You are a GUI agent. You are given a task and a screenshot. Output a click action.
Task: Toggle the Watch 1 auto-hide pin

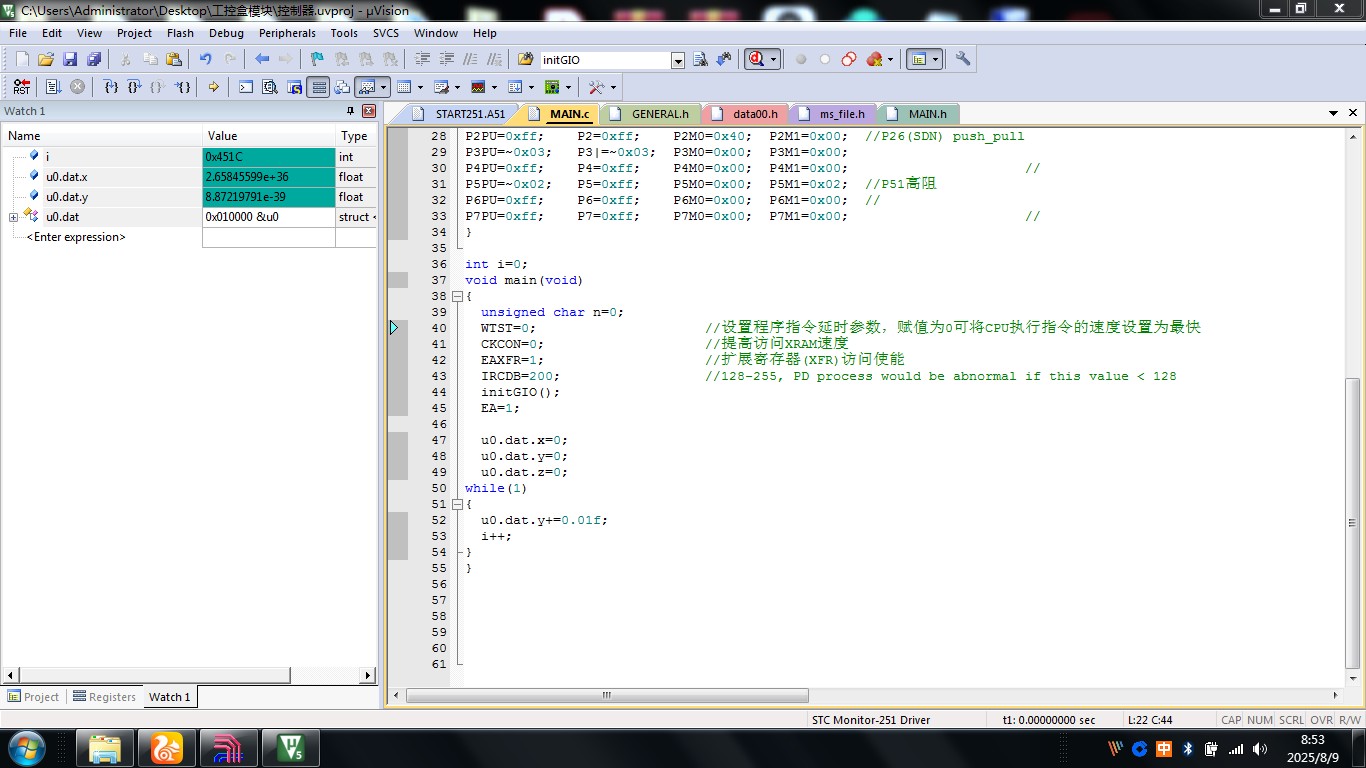pos(350,111)
